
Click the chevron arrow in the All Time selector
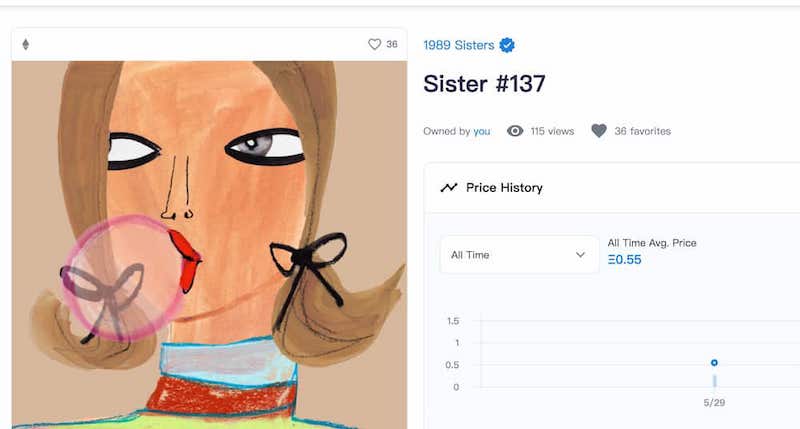tap(580, 255)
